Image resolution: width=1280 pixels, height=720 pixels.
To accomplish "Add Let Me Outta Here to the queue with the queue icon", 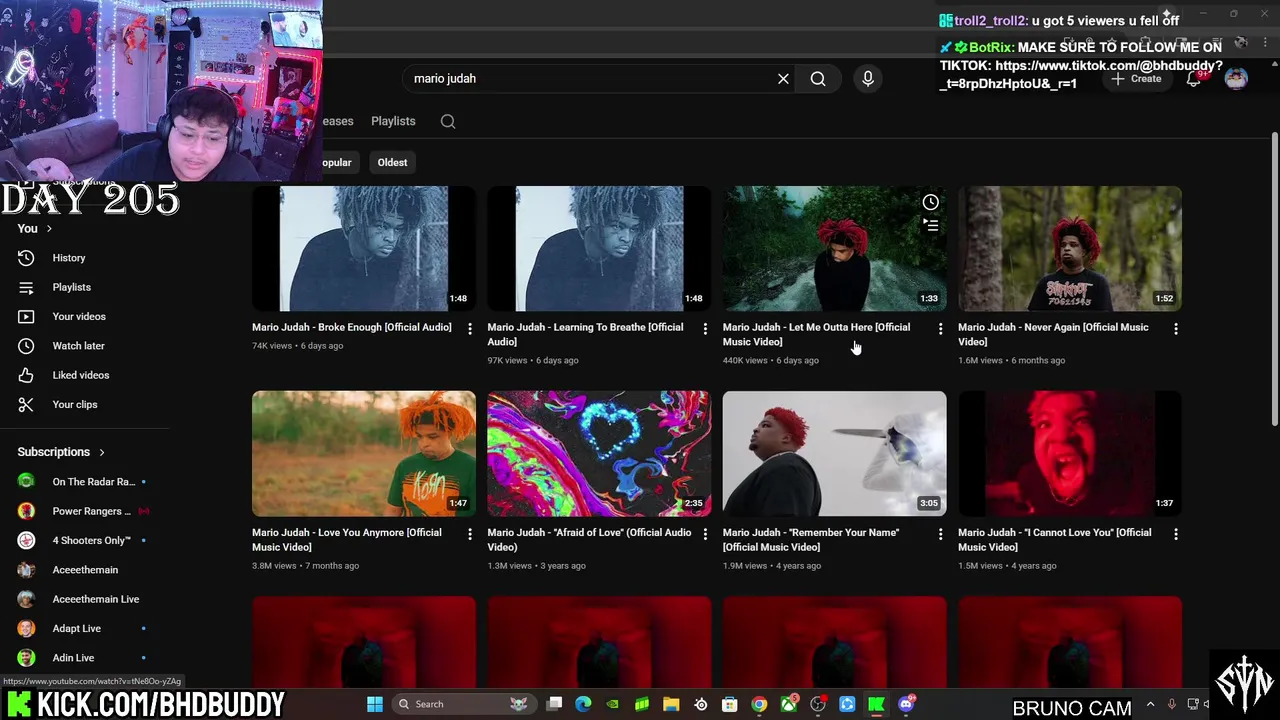I will 930,226.
